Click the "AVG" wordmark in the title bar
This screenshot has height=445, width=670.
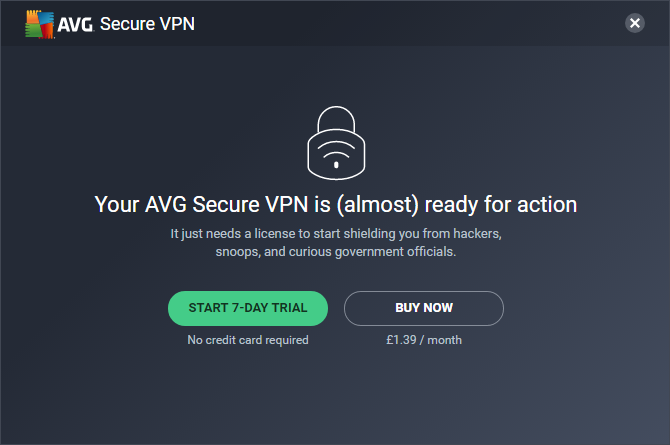point(73,23)
